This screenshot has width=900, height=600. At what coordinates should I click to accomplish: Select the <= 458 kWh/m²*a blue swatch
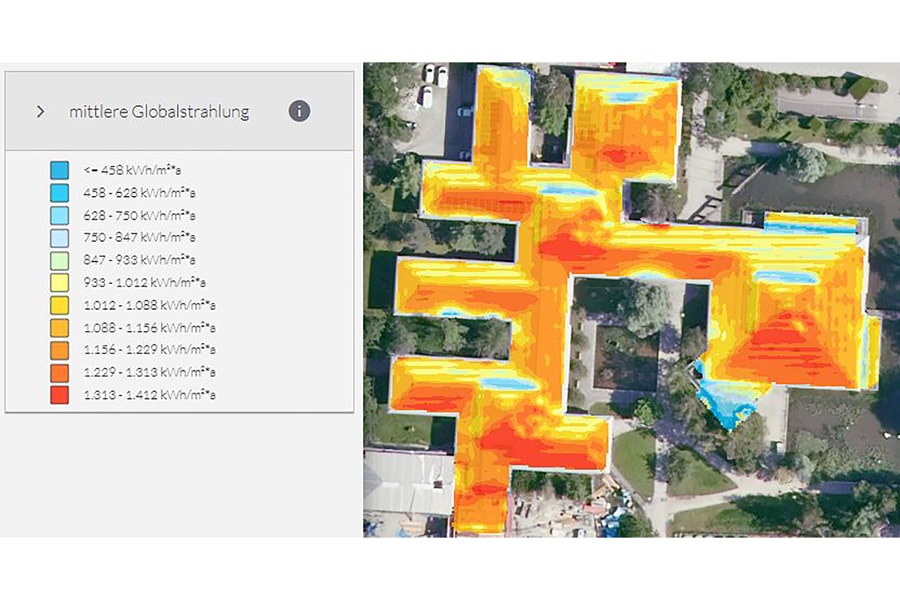point(60,169)
